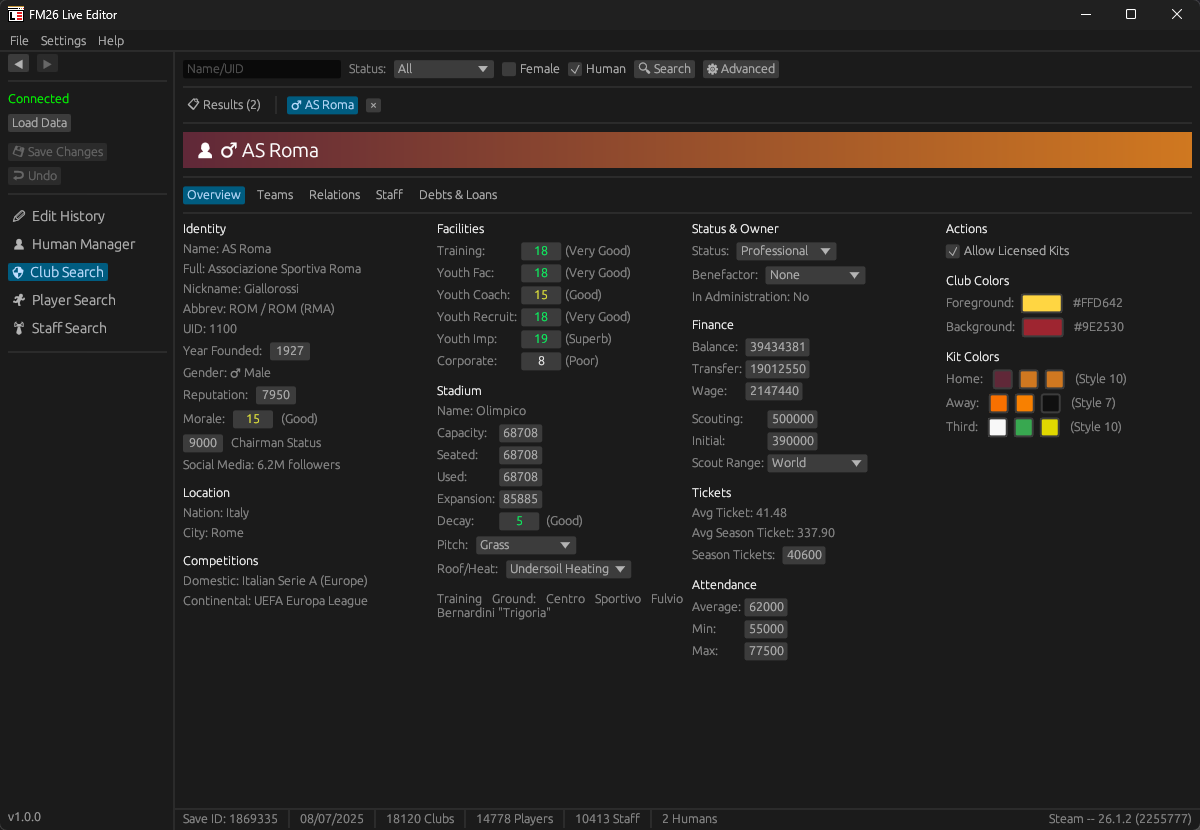
Task: Pick the club Foreground color swatch
Action: [1041, 303]
